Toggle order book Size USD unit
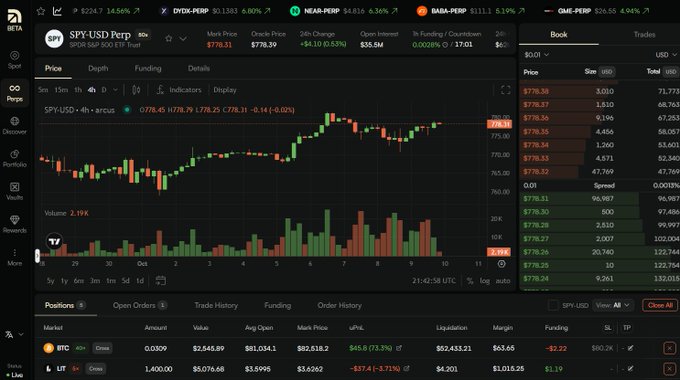The height and width of the screenshot is (380, 680). click(x=606, y=72)
